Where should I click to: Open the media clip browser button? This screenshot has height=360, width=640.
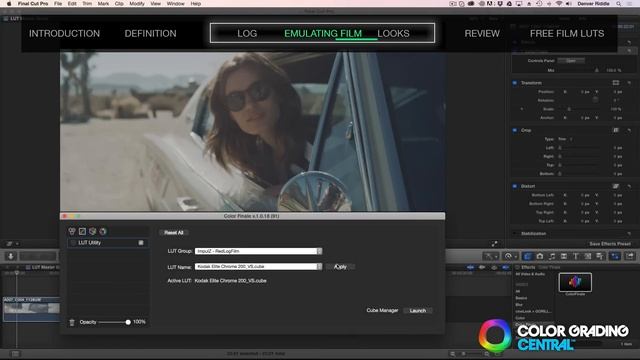527,256
